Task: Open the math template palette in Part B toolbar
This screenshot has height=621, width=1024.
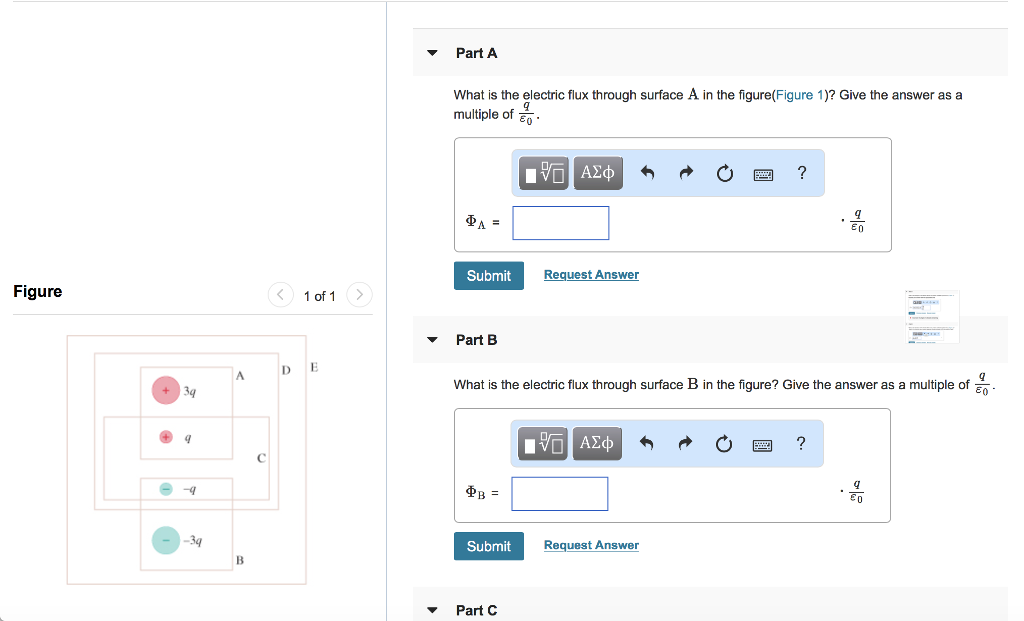Action: click(x=541, y=443)
